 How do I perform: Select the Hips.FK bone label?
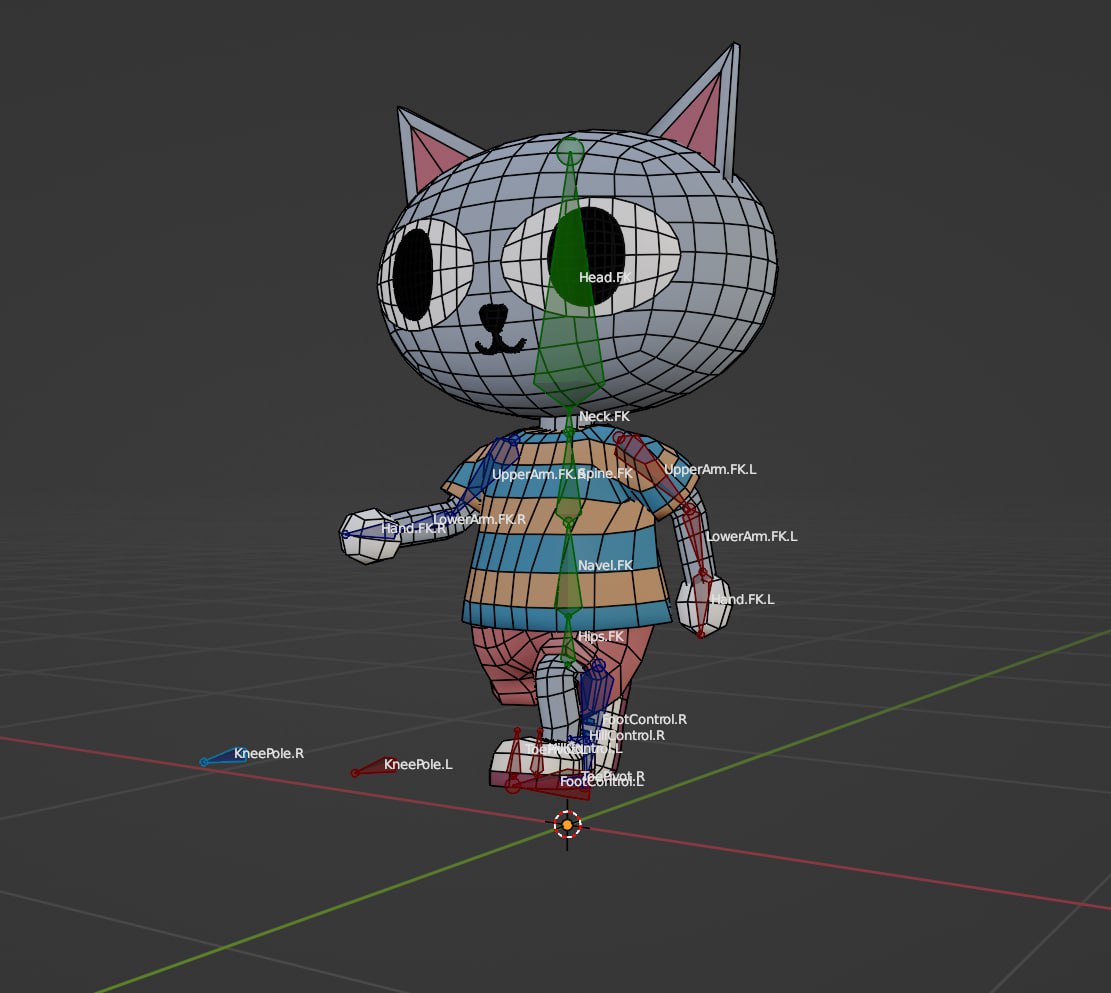pos(601,636)
